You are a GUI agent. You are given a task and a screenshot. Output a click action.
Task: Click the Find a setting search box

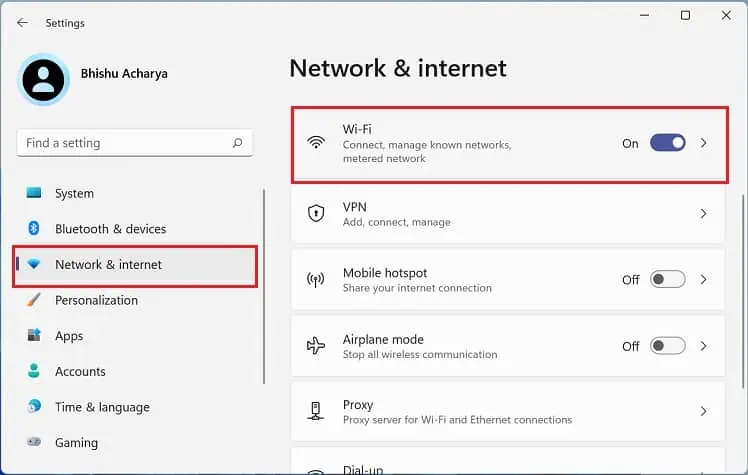(x=125, y=143)
